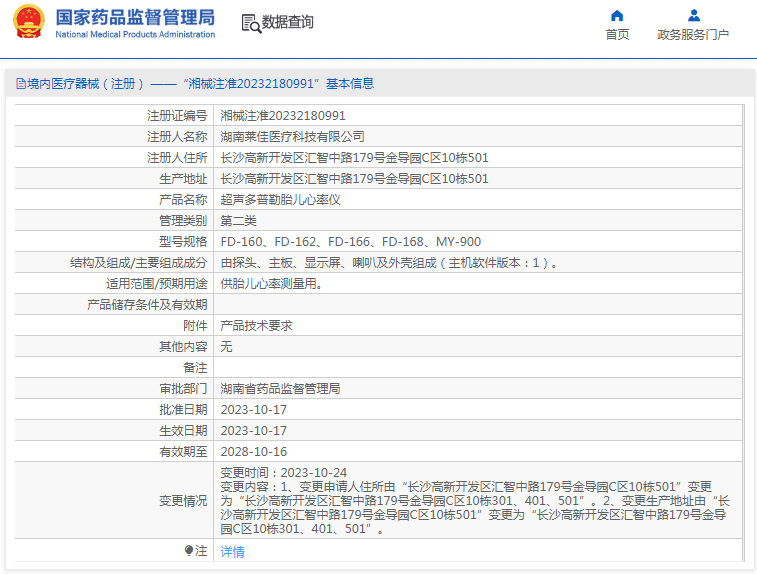Click the 备注 label
This screenshot has height=574, width=757.
tap(196, 368)
